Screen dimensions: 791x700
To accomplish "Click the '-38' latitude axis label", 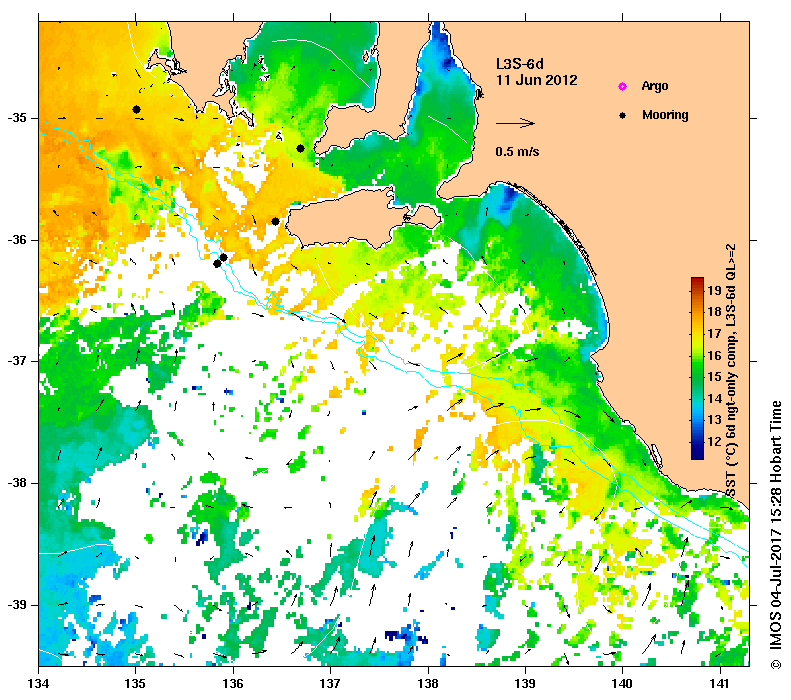I will (17, 483).
